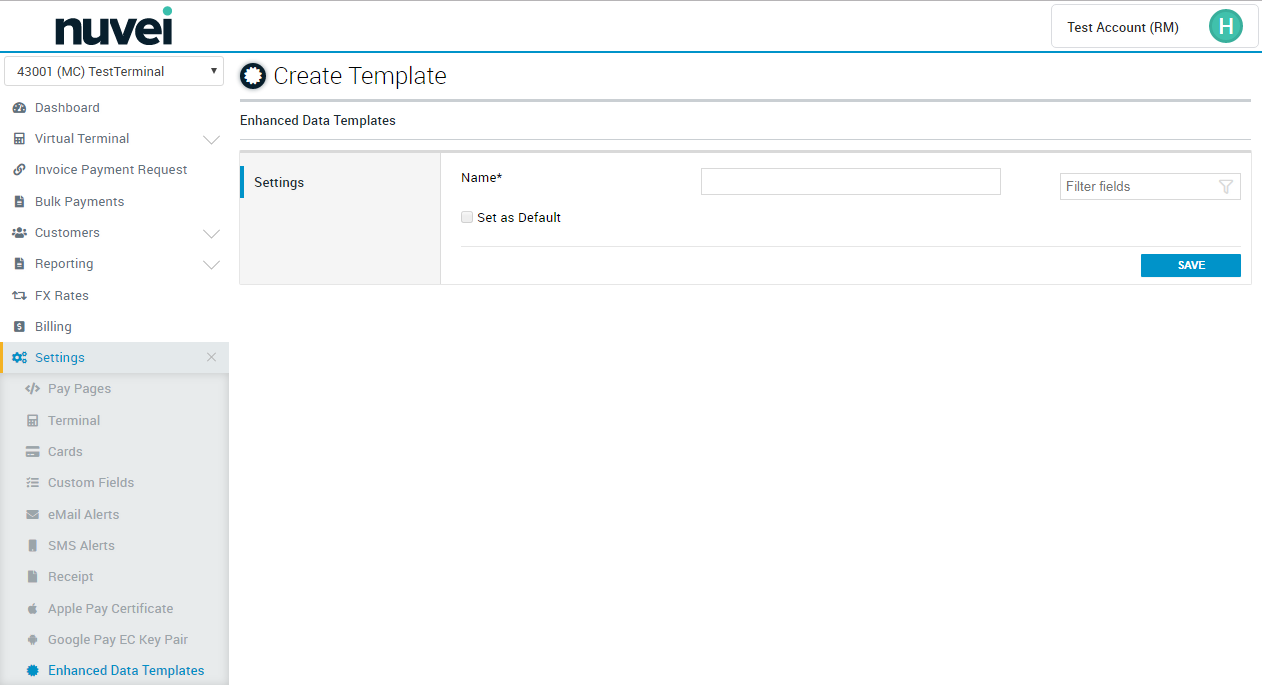This screenshot has width=1262, height=685.
Task: Click the template Name input field
Action: (850, 181)
